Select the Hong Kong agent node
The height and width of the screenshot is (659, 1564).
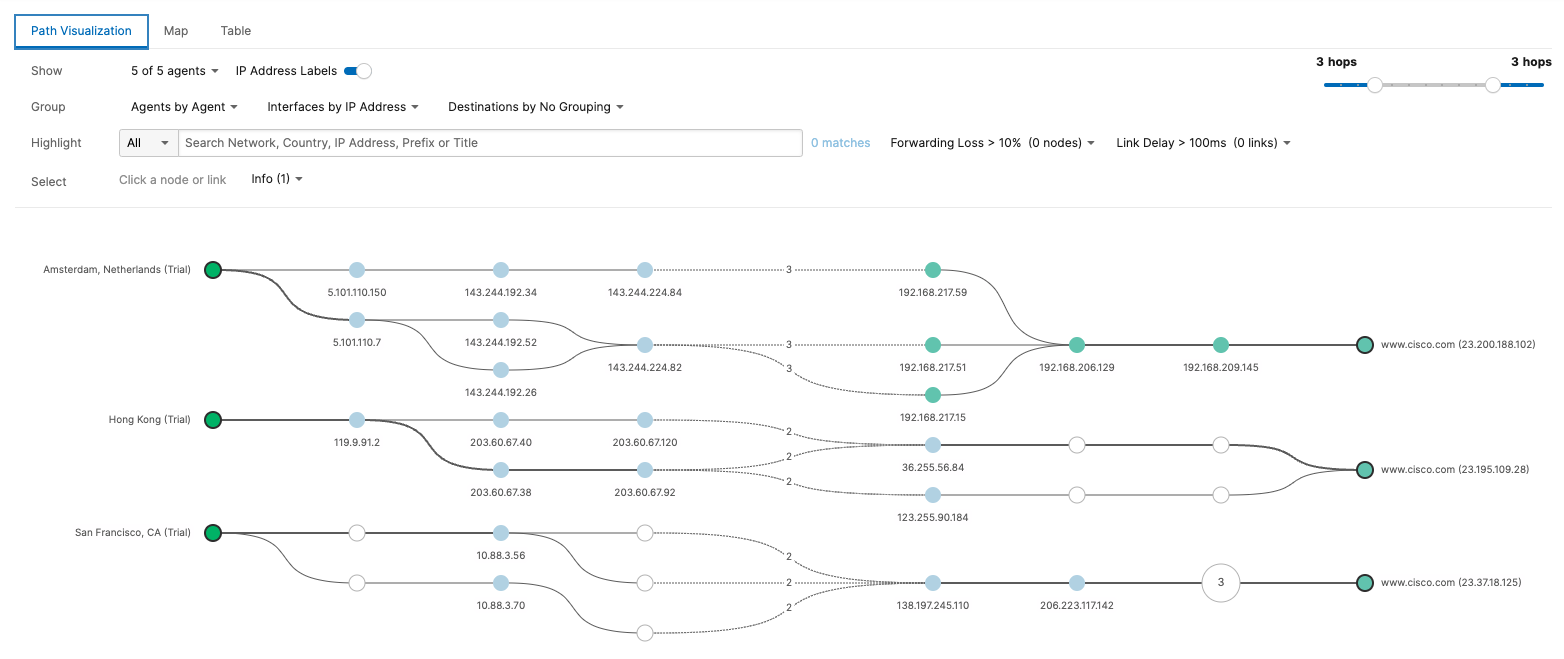(x=212, y=420)
